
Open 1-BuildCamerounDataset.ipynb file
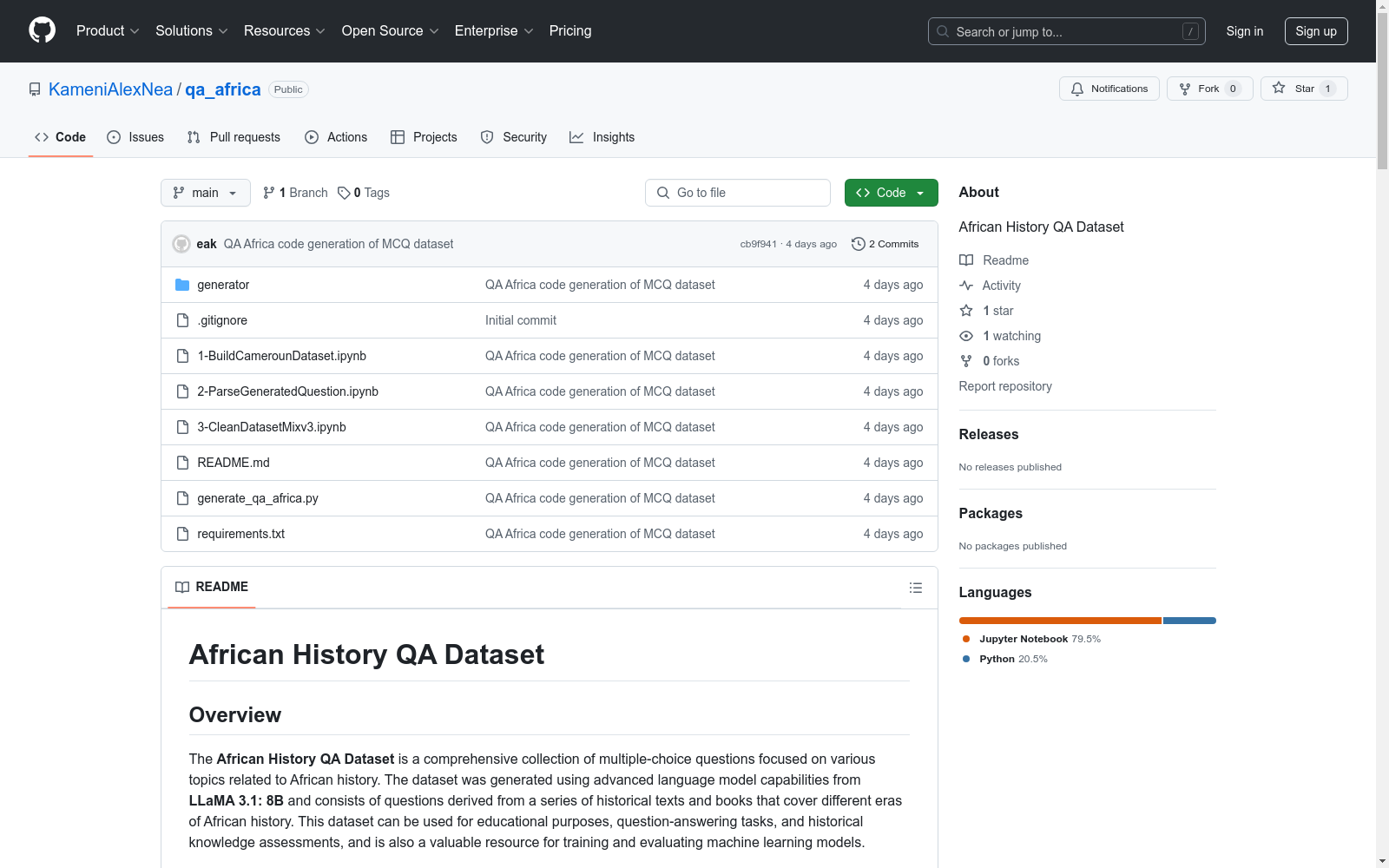point(281,356)
